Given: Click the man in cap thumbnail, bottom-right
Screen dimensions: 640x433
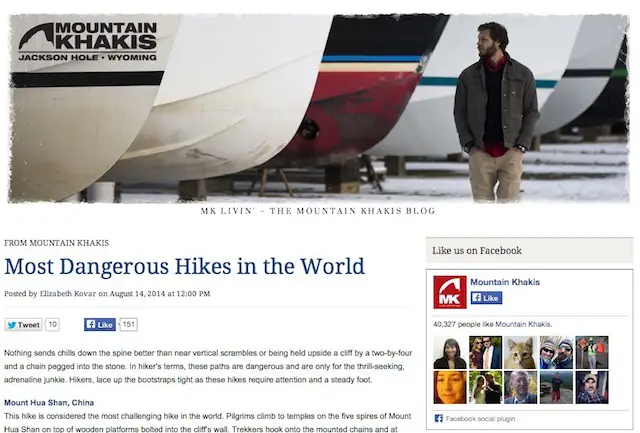Looking at the screenshot, I should tap(592, 387).
